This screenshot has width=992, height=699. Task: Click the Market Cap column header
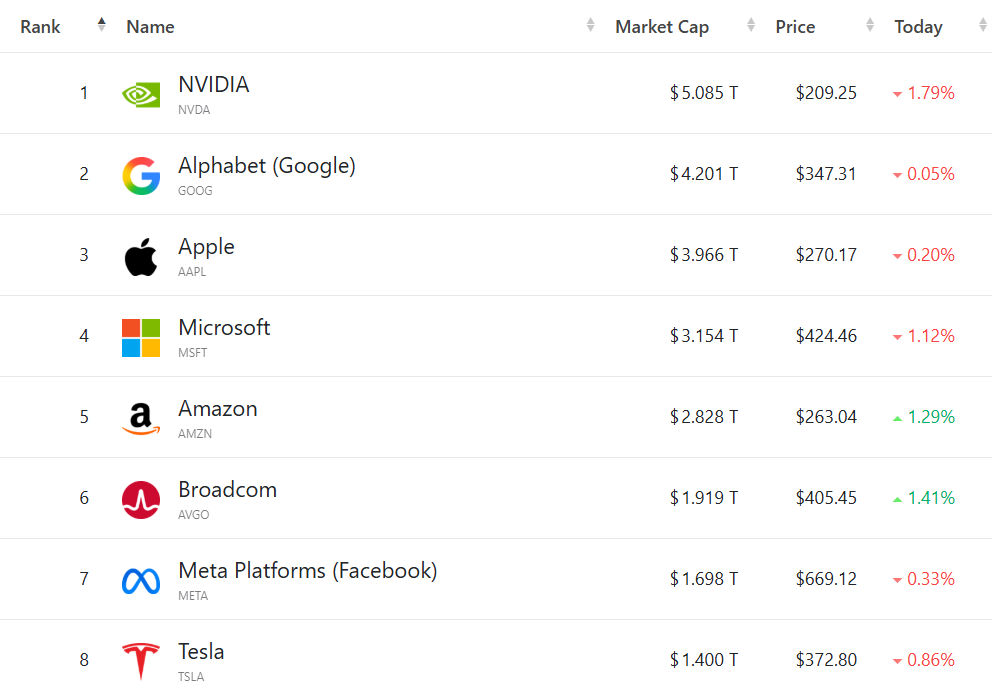(x=662, y=27)
